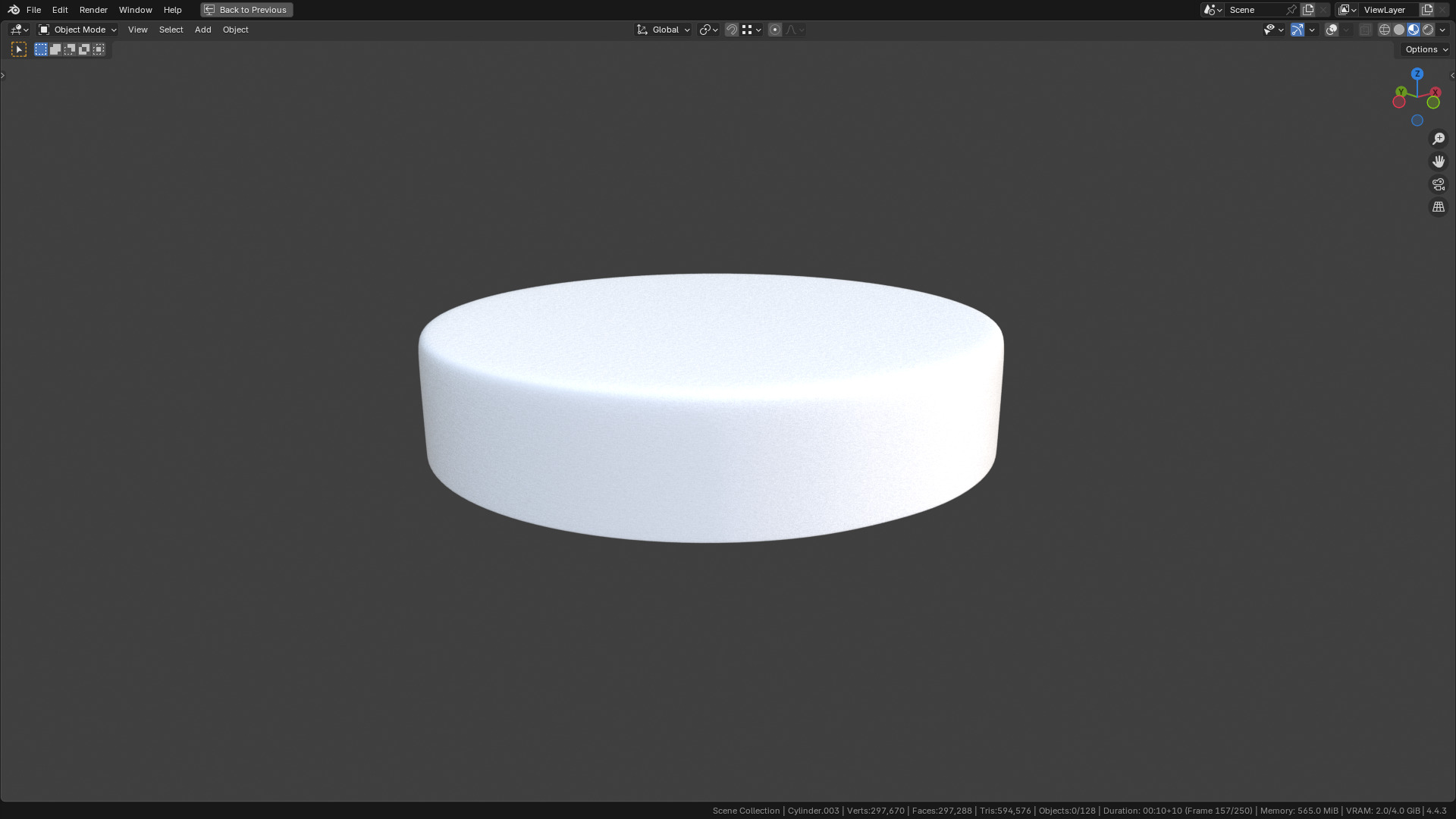Expand the right sidebar arrow
This screenshot has width=1456, height=819.
[1452, 75]
